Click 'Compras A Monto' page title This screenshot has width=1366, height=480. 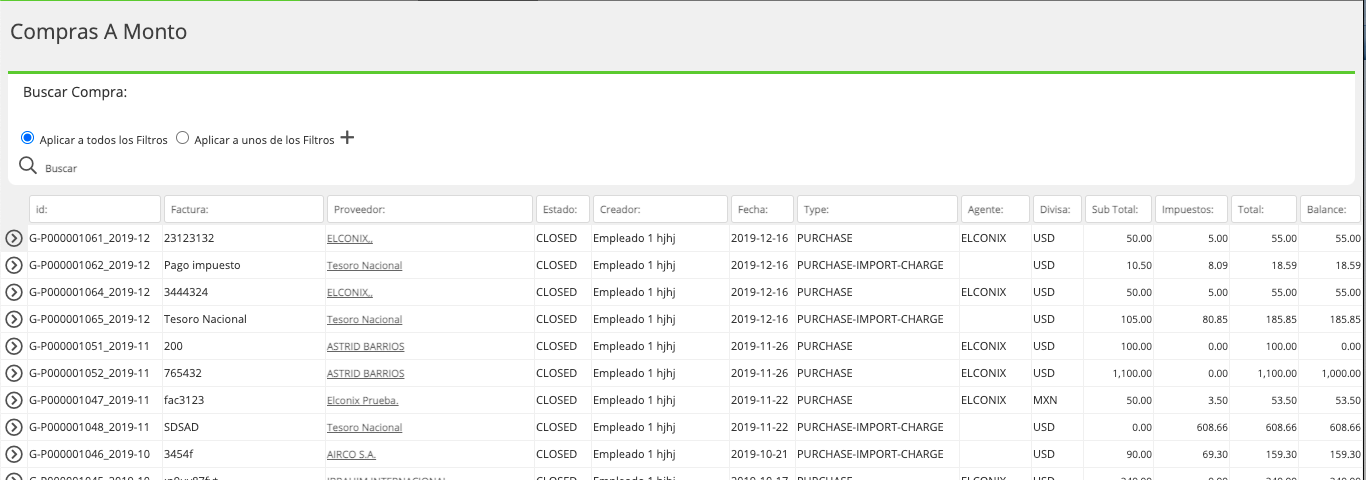pos(98,31)
